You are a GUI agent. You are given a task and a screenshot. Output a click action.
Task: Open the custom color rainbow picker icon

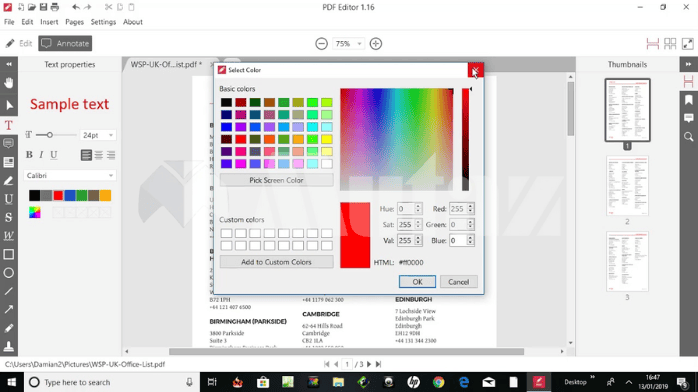pyautogui.click(x=35, y=213)
